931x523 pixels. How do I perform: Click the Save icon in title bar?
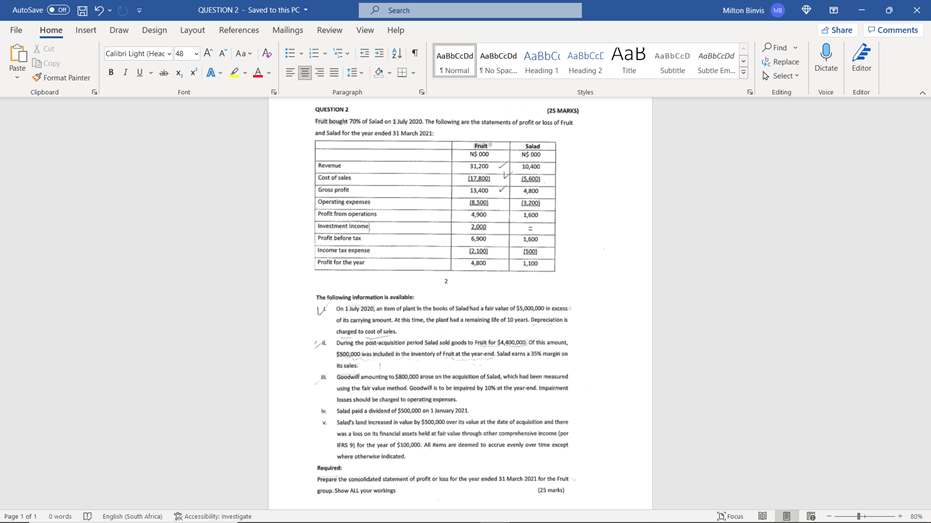click(83, 10)
